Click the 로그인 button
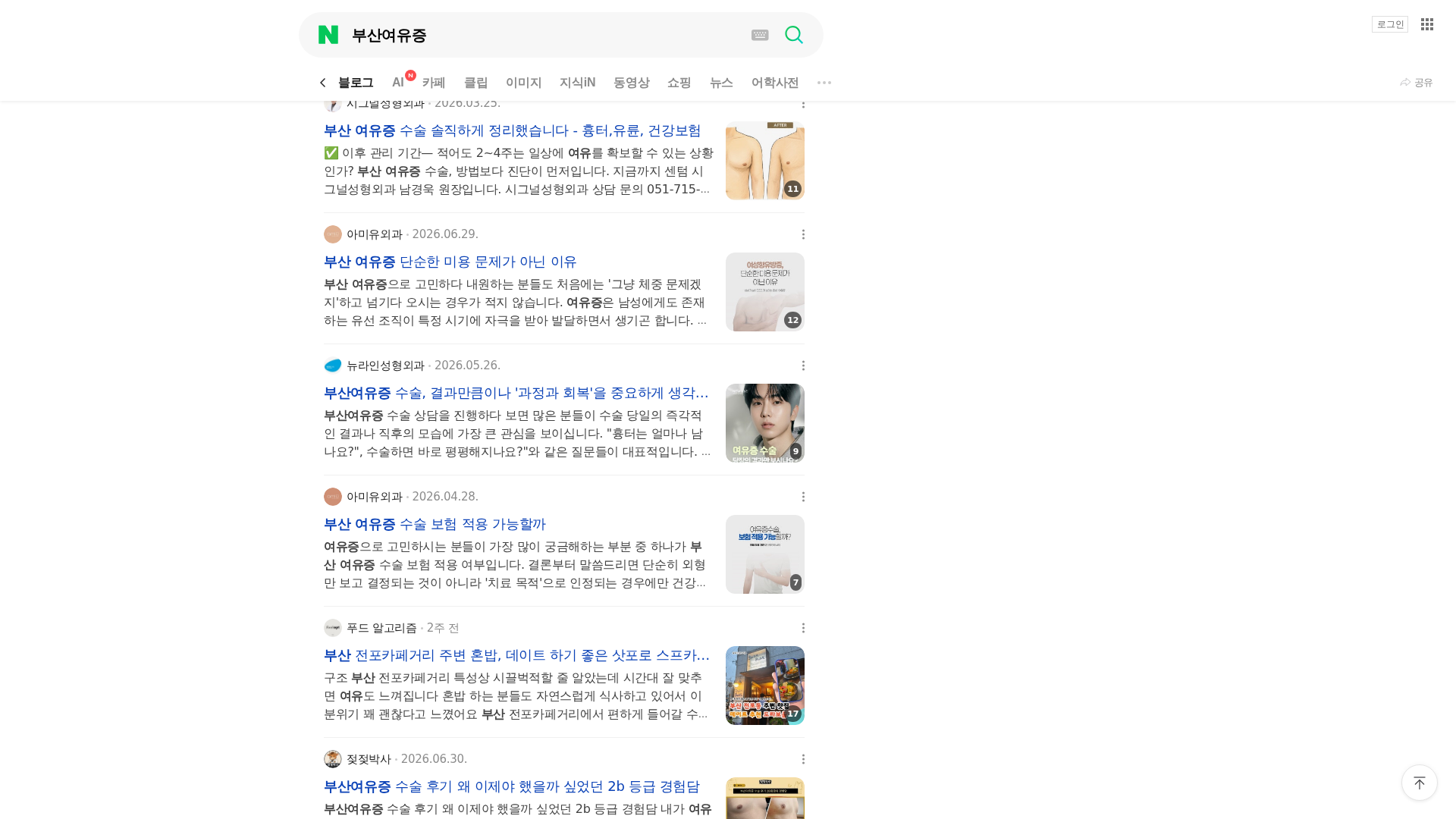Viewport: 1456px width, 819px height. [1390, 24]
